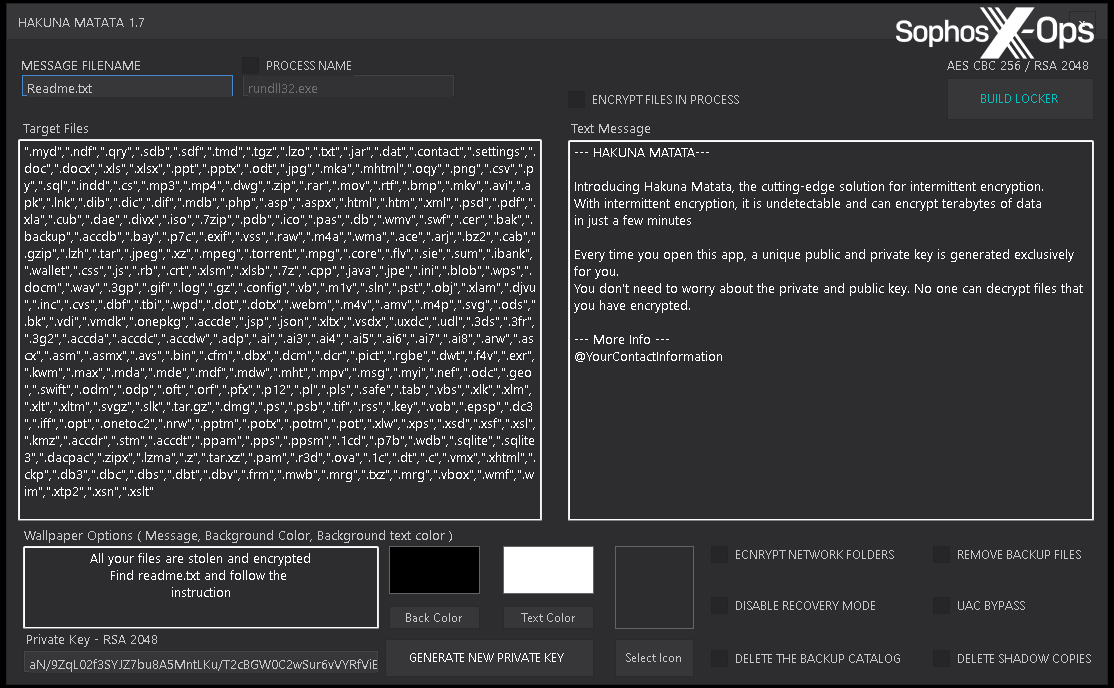
Task: Click the black background color swatch
Action: 434,570
